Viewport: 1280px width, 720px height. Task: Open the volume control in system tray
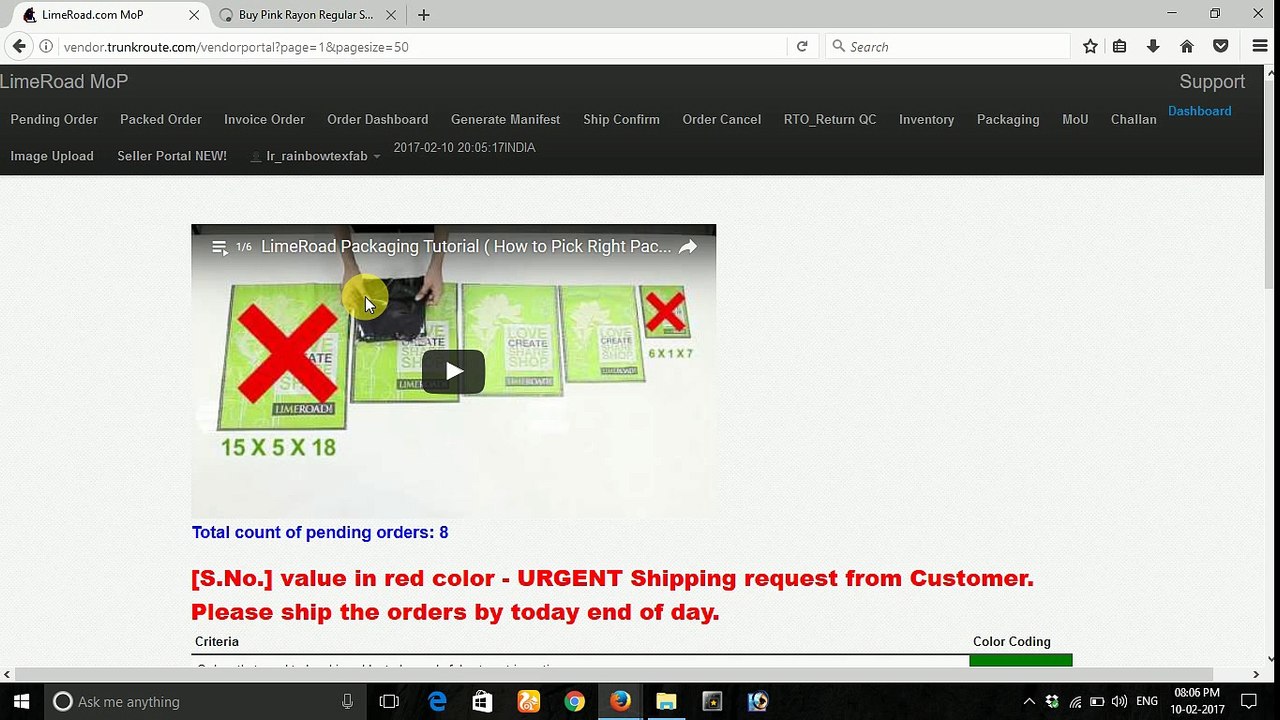1120,701
